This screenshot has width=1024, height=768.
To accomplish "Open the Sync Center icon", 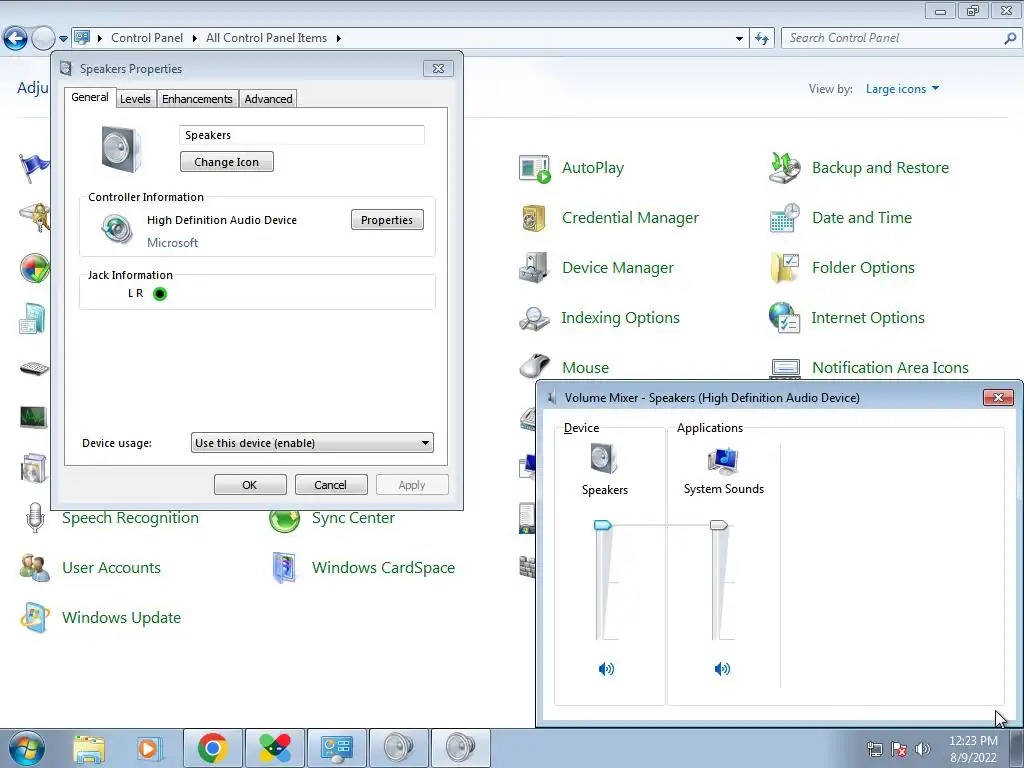I will pos(285,520).
